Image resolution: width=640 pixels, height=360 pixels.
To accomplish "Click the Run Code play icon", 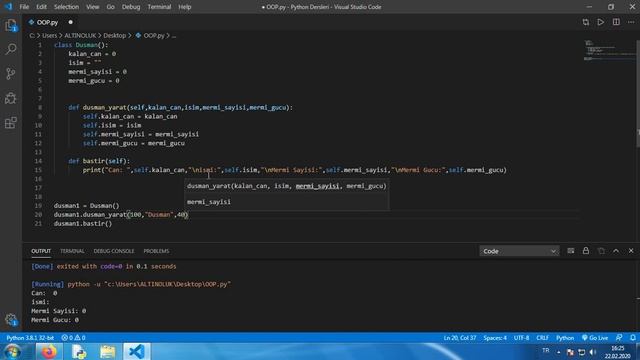I will tap(600, 22).
